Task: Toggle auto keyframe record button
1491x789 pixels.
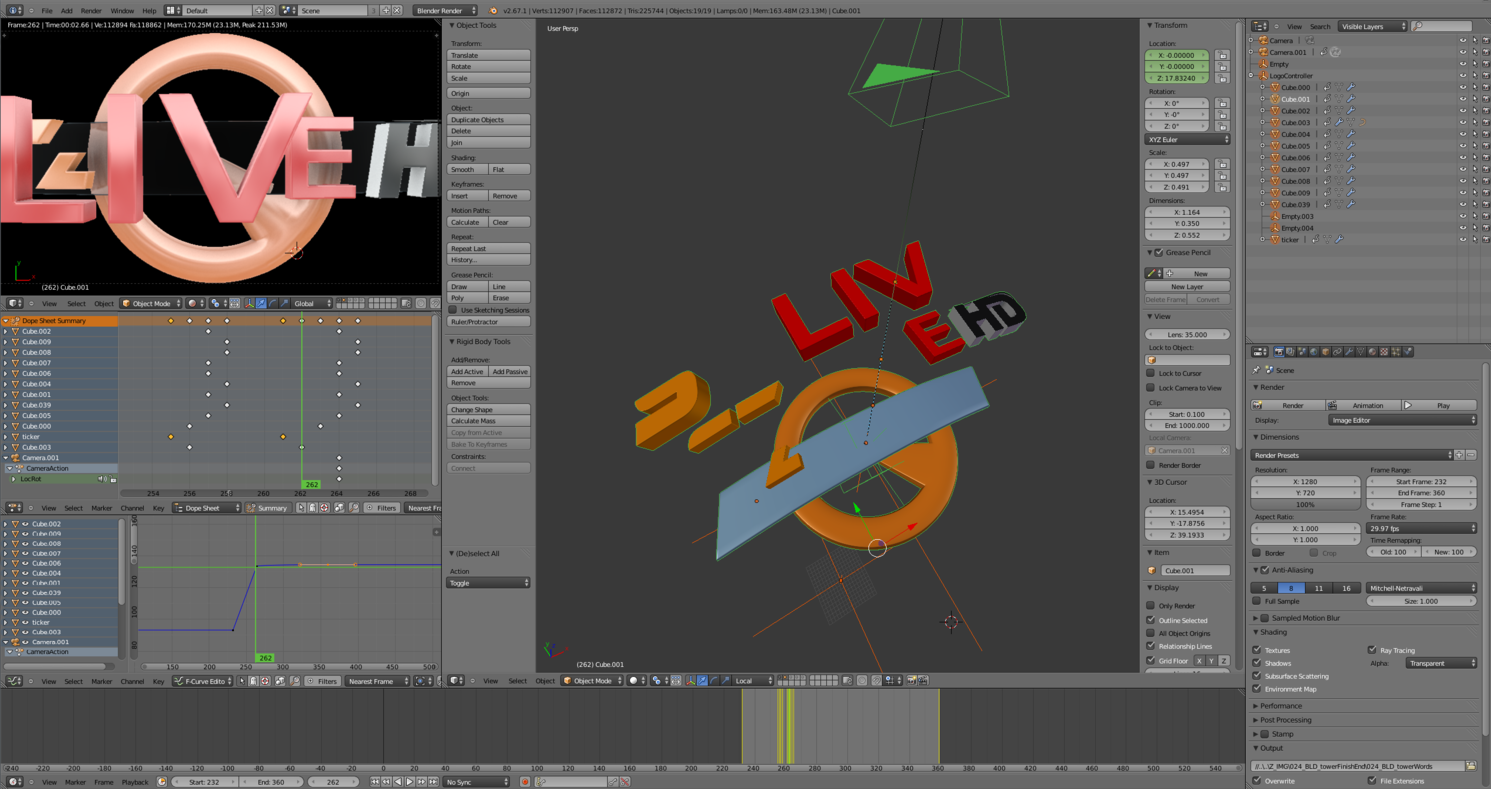Action: [524, 782]
